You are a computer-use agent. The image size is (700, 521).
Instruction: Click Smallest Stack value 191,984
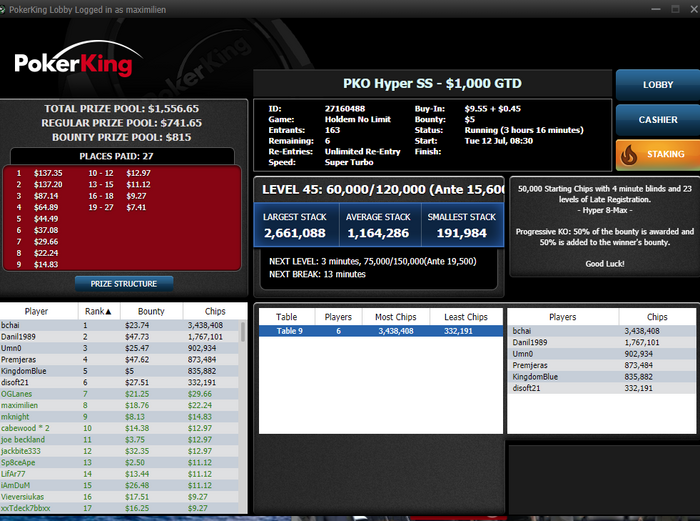462,233
